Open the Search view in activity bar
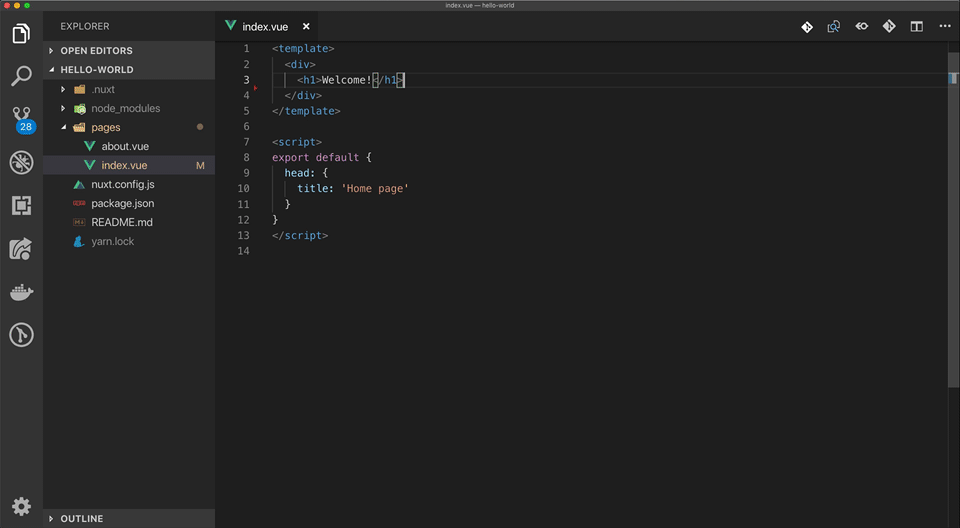 21,76
